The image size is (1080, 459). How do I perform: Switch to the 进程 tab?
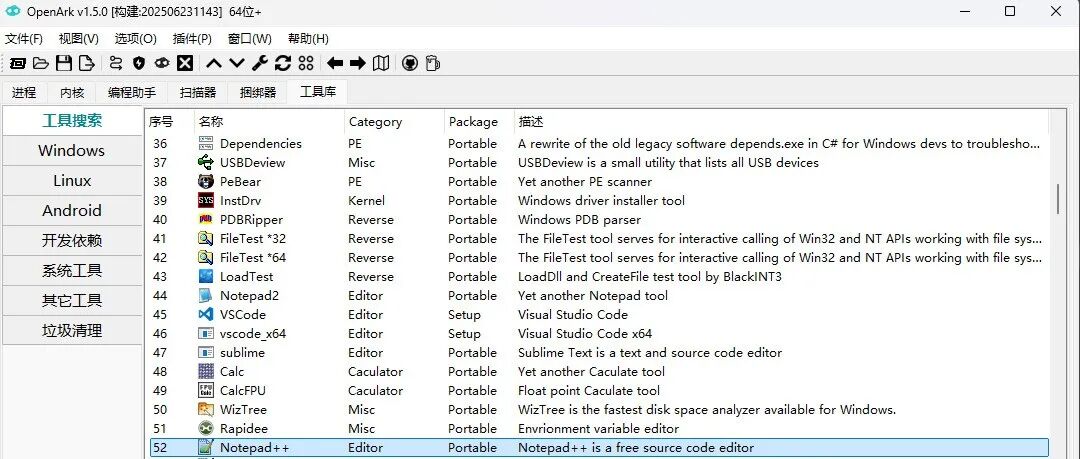[x=24, y=92]
